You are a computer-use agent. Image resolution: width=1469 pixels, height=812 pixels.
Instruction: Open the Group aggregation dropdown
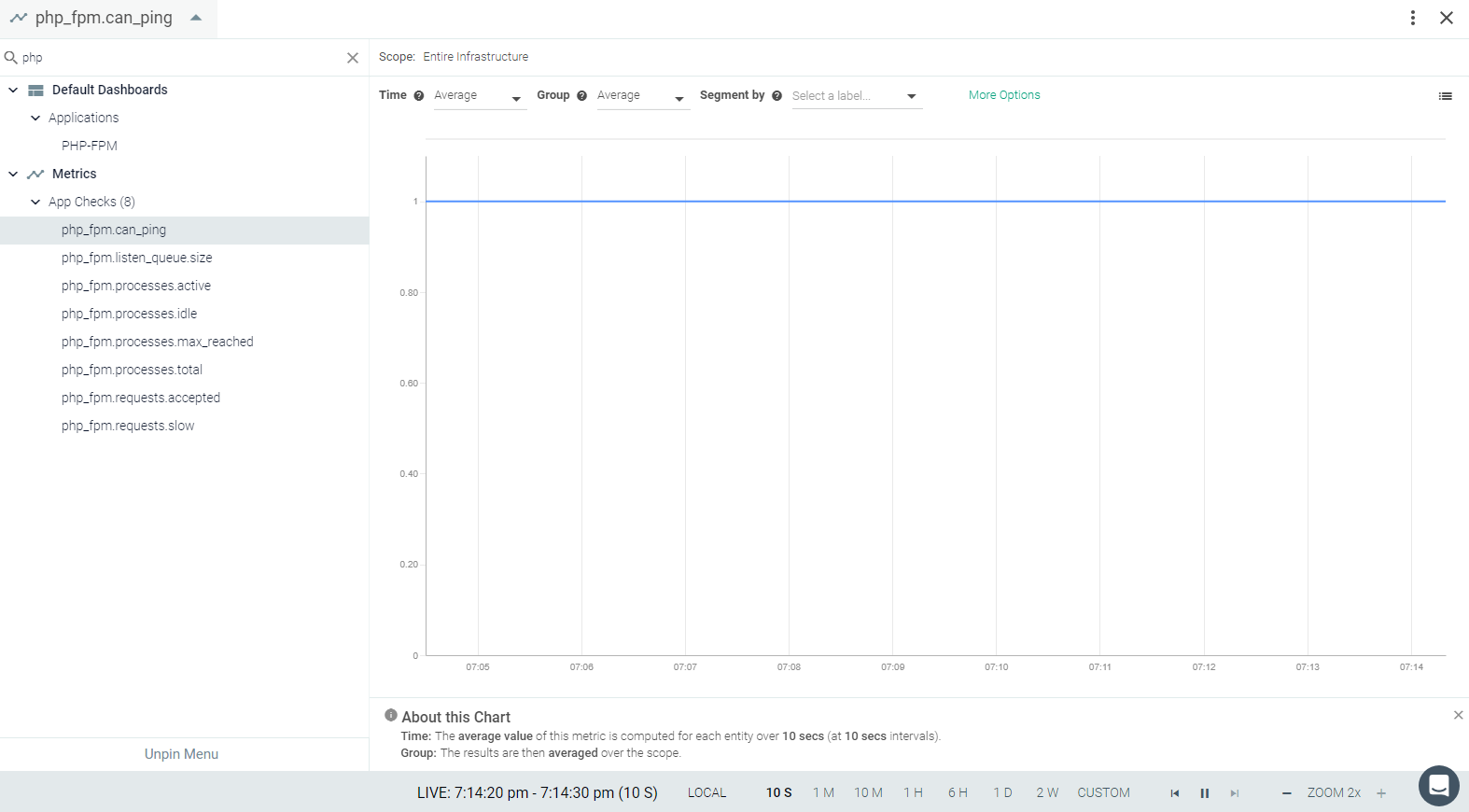point(643,96)
